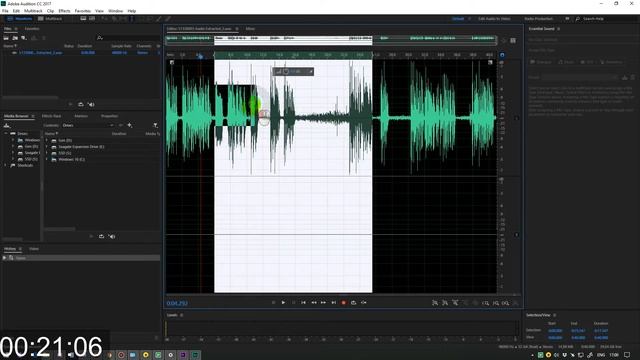Viewport: 640px width, 360px height.
Task: Adjust the HUD volume gain knob
Action: coord(286,72)
